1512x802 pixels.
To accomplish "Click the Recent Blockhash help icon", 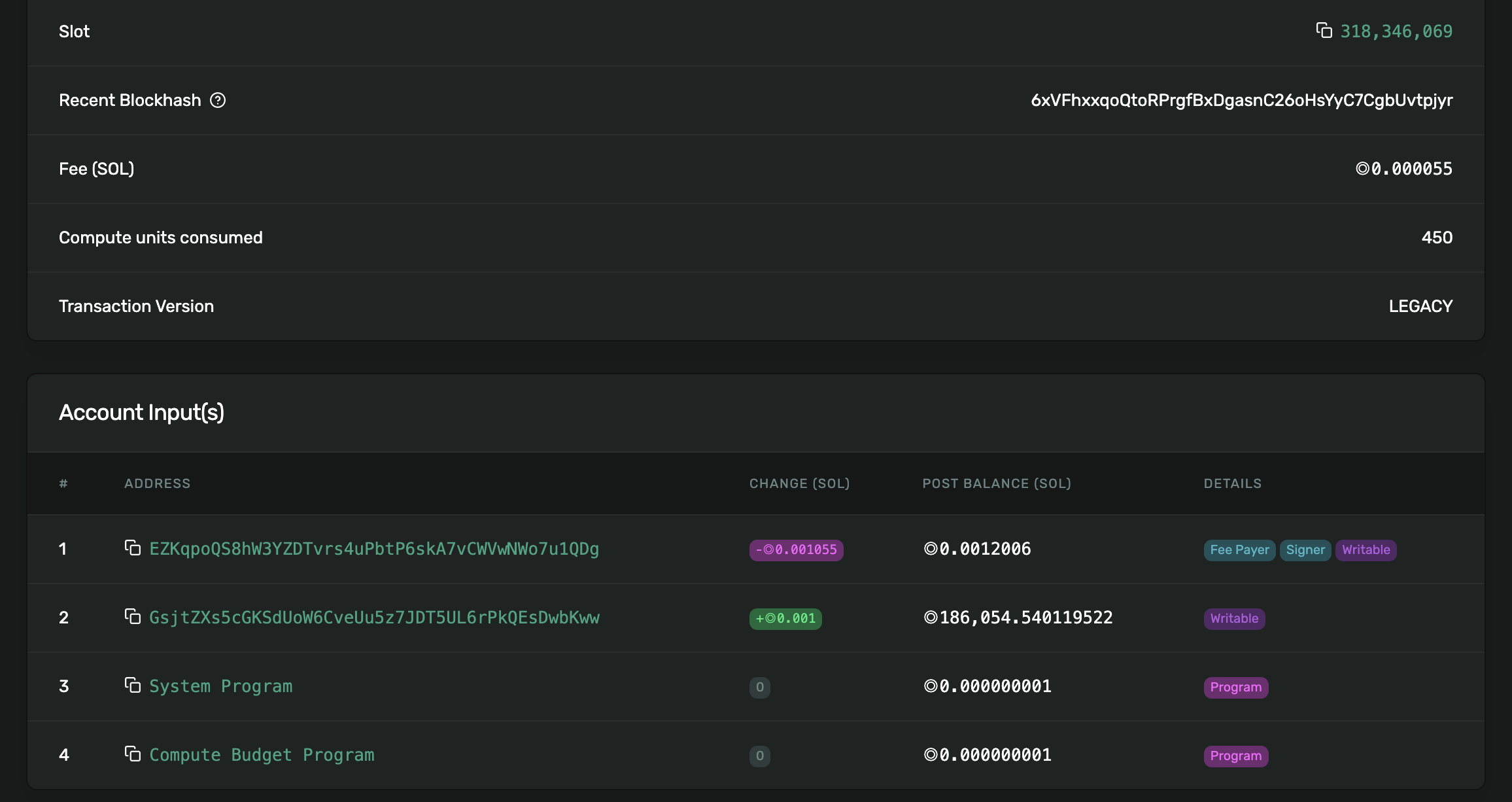I will (x=218, y=100).
